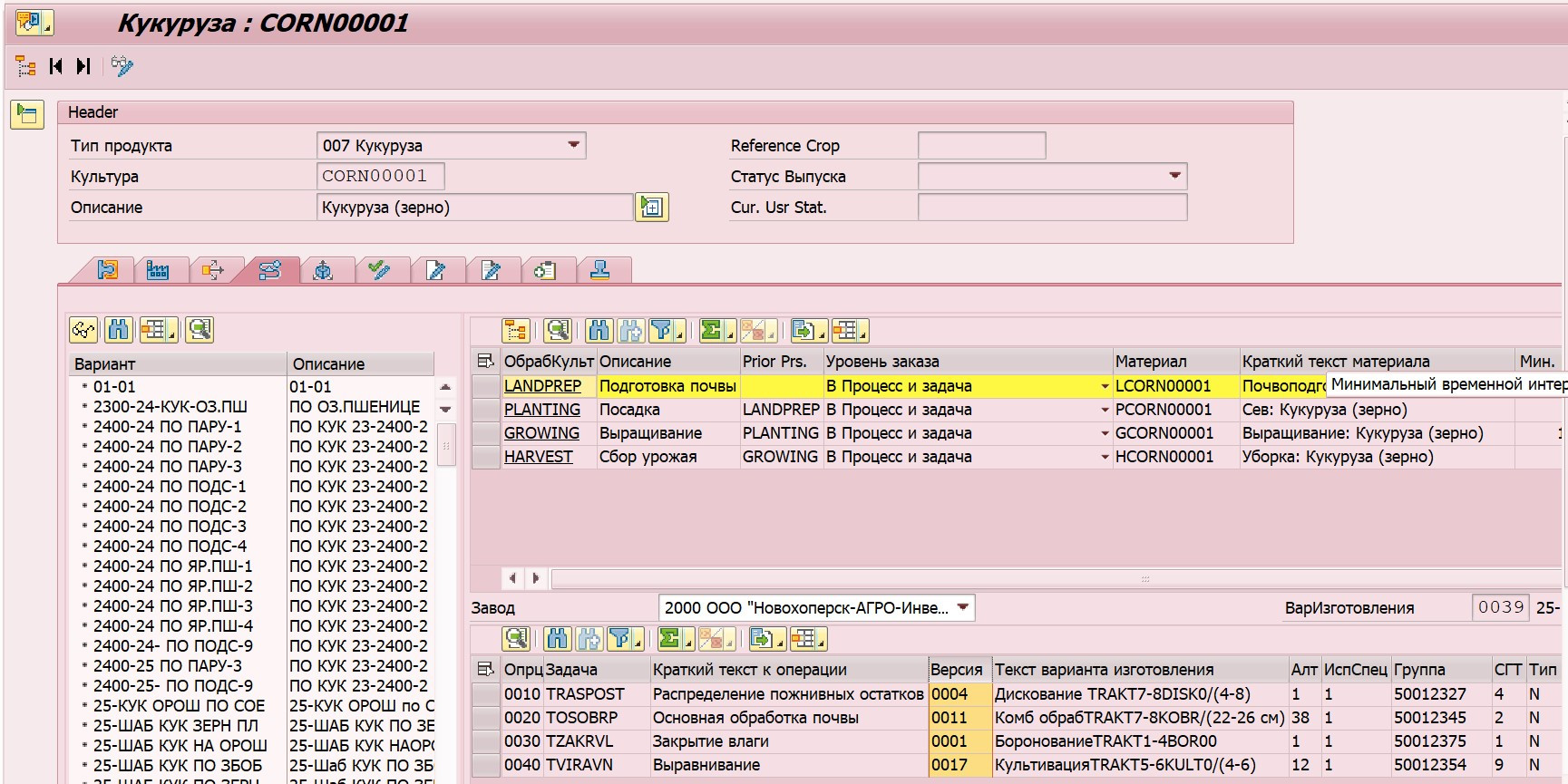Select the active process-route tab
This screenshot has height=784, width=1568.
tap(269, 270)
